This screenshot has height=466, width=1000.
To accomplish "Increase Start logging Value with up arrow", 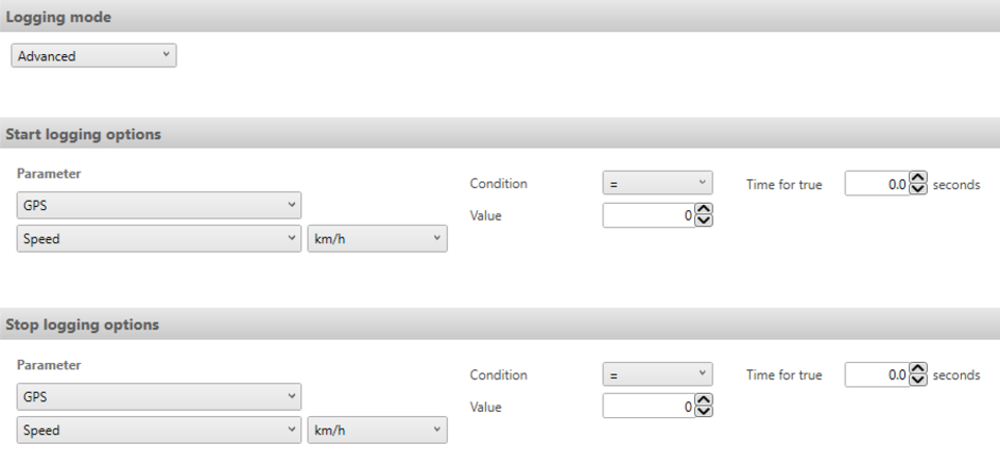I will pyautogui.click(x=703, y=209).
